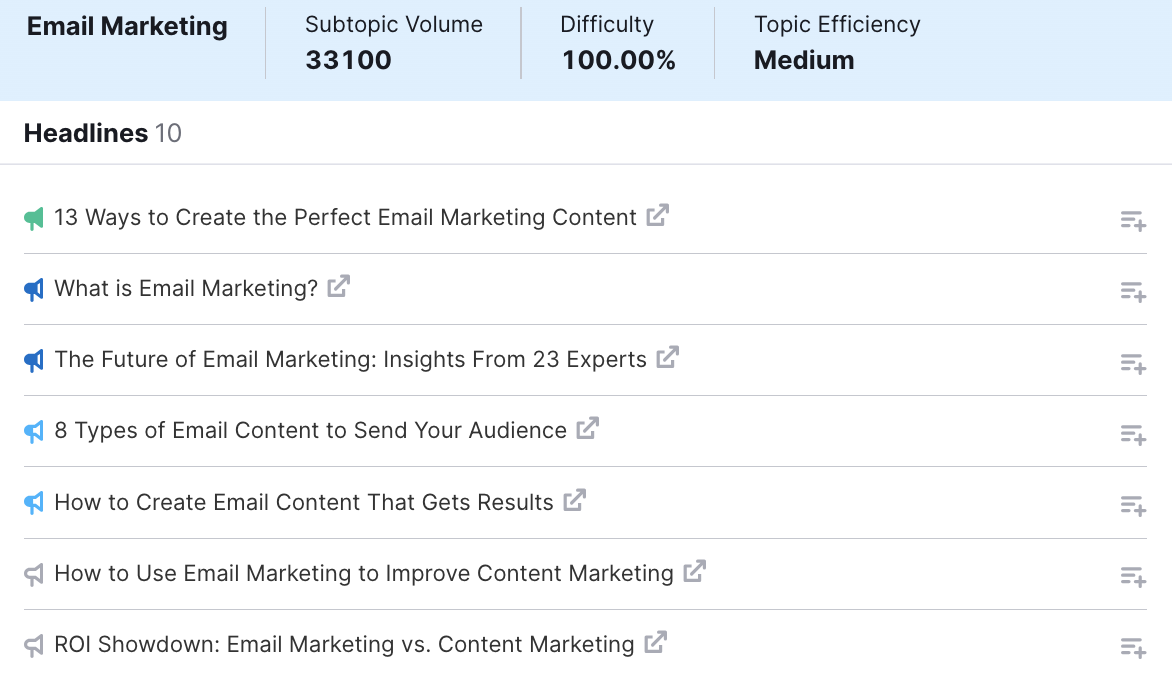Open external link for "How to Create Email Content"
Image resolution: width=1172 pixels, height=676 pixels.
(x=574, y=500)
